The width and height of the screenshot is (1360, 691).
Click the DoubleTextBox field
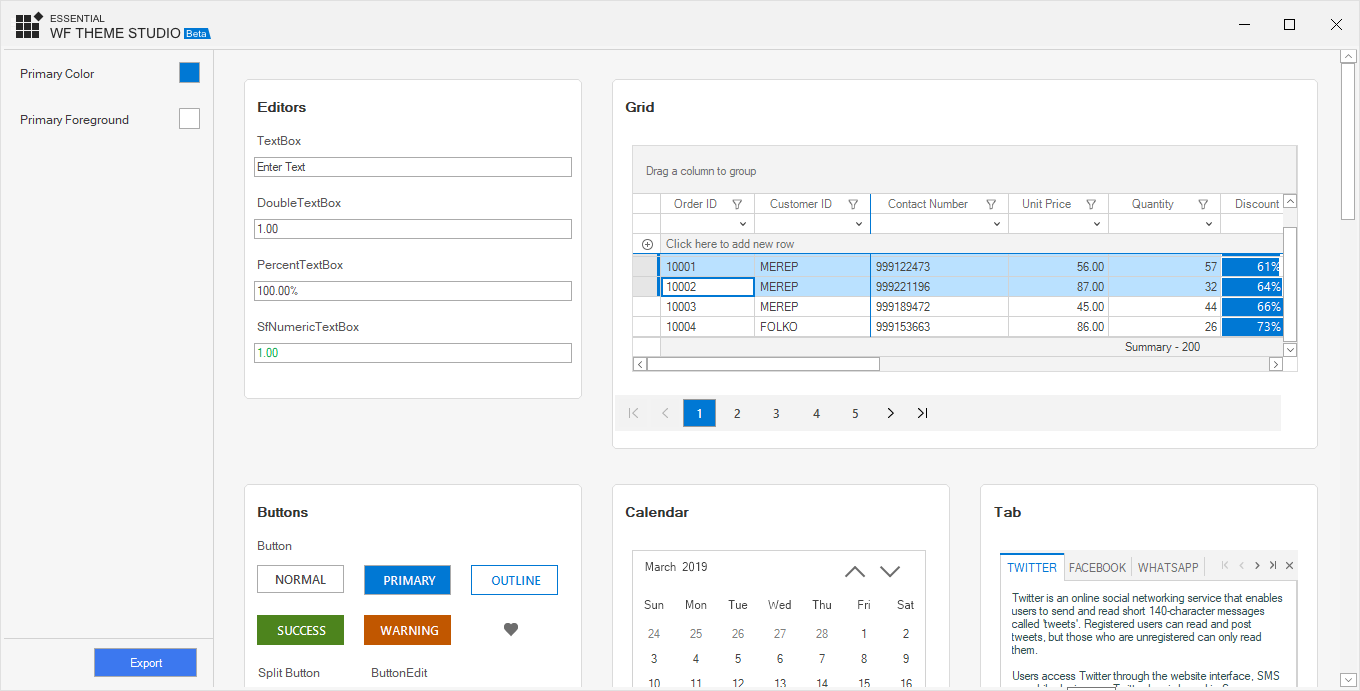pos(413,229)
